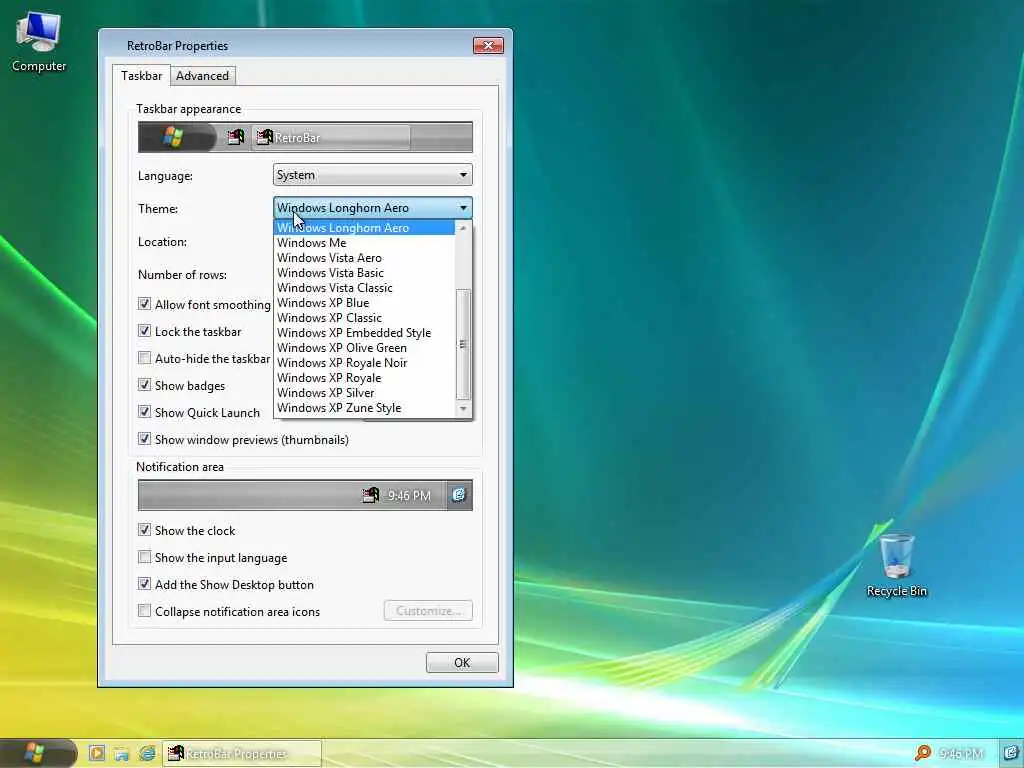Screen dimensions: 1024x768
Task: Open the Language dropdown
Action: (x=372, y=175)
